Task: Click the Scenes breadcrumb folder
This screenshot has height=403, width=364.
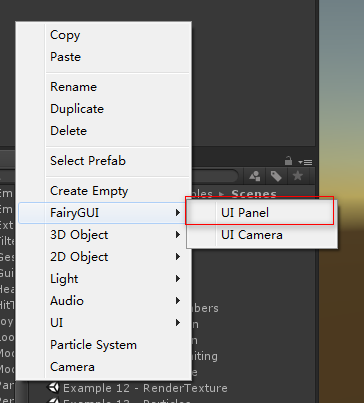Action: (x=254, y=194)
